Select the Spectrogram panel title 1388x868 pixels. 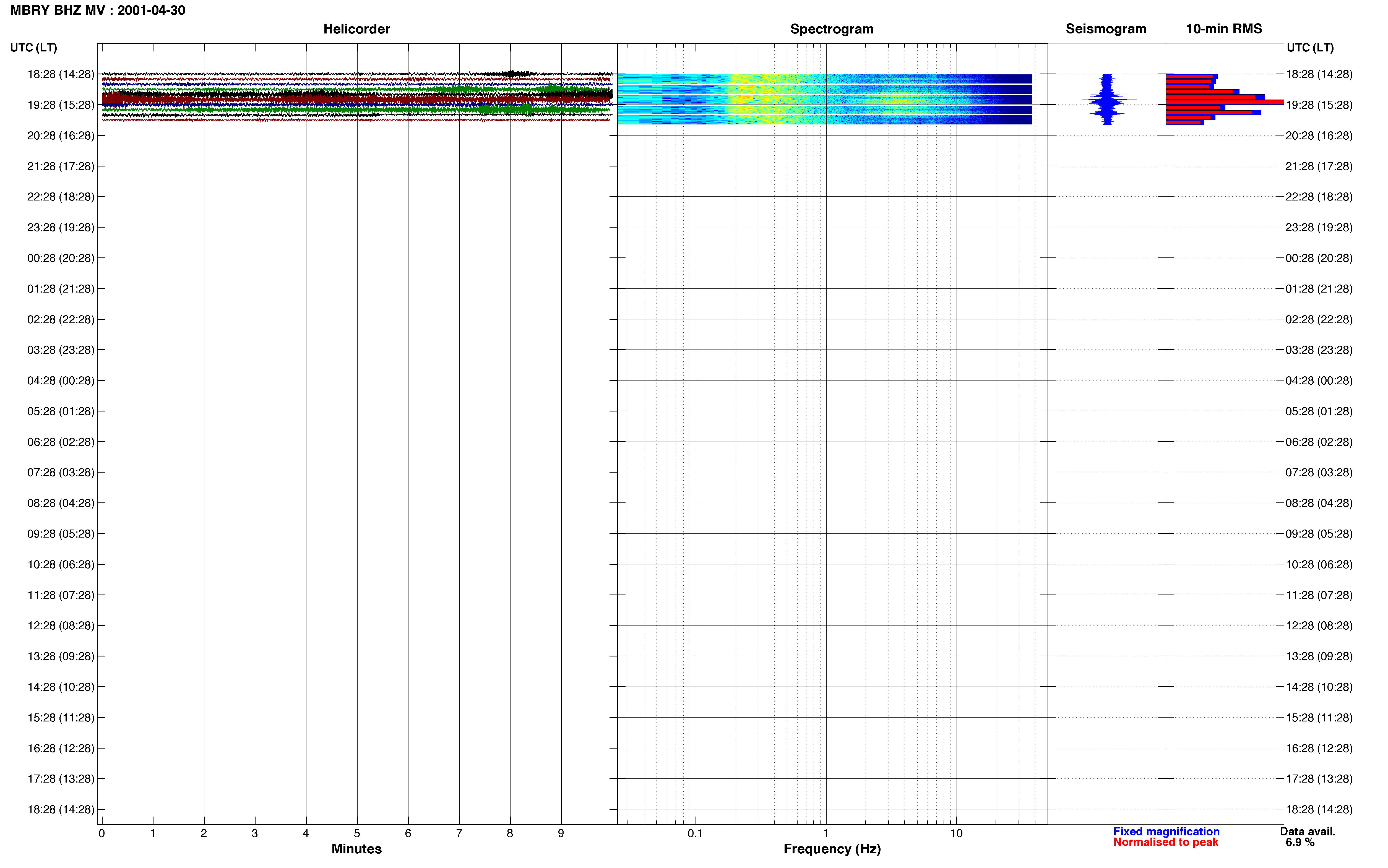tap(832, 29)
